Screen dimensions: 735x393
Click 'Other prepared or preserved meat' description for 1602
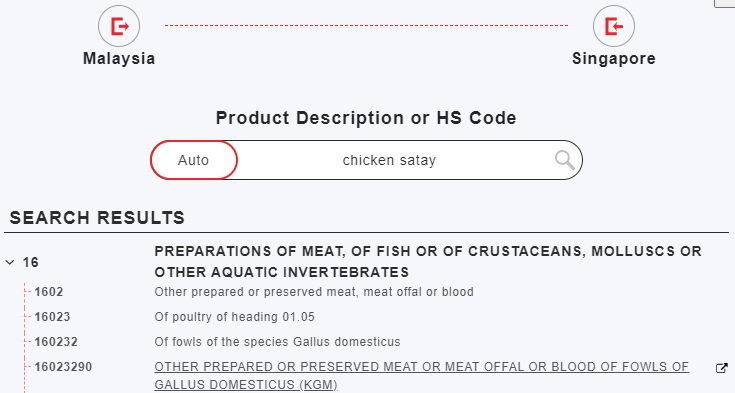point(314,292)
